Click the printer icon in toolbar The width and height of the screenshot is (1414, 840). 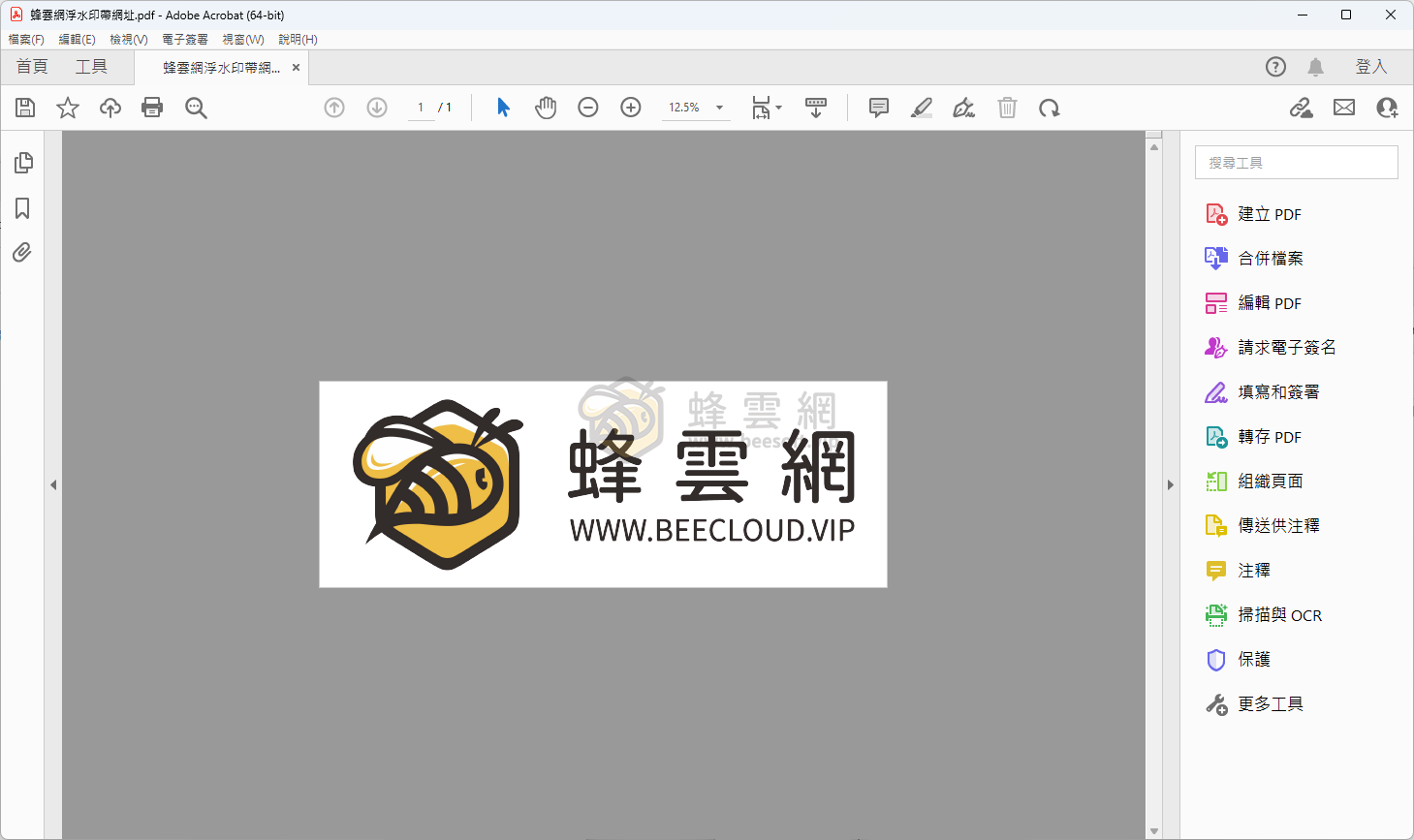[x=152, y=108]
